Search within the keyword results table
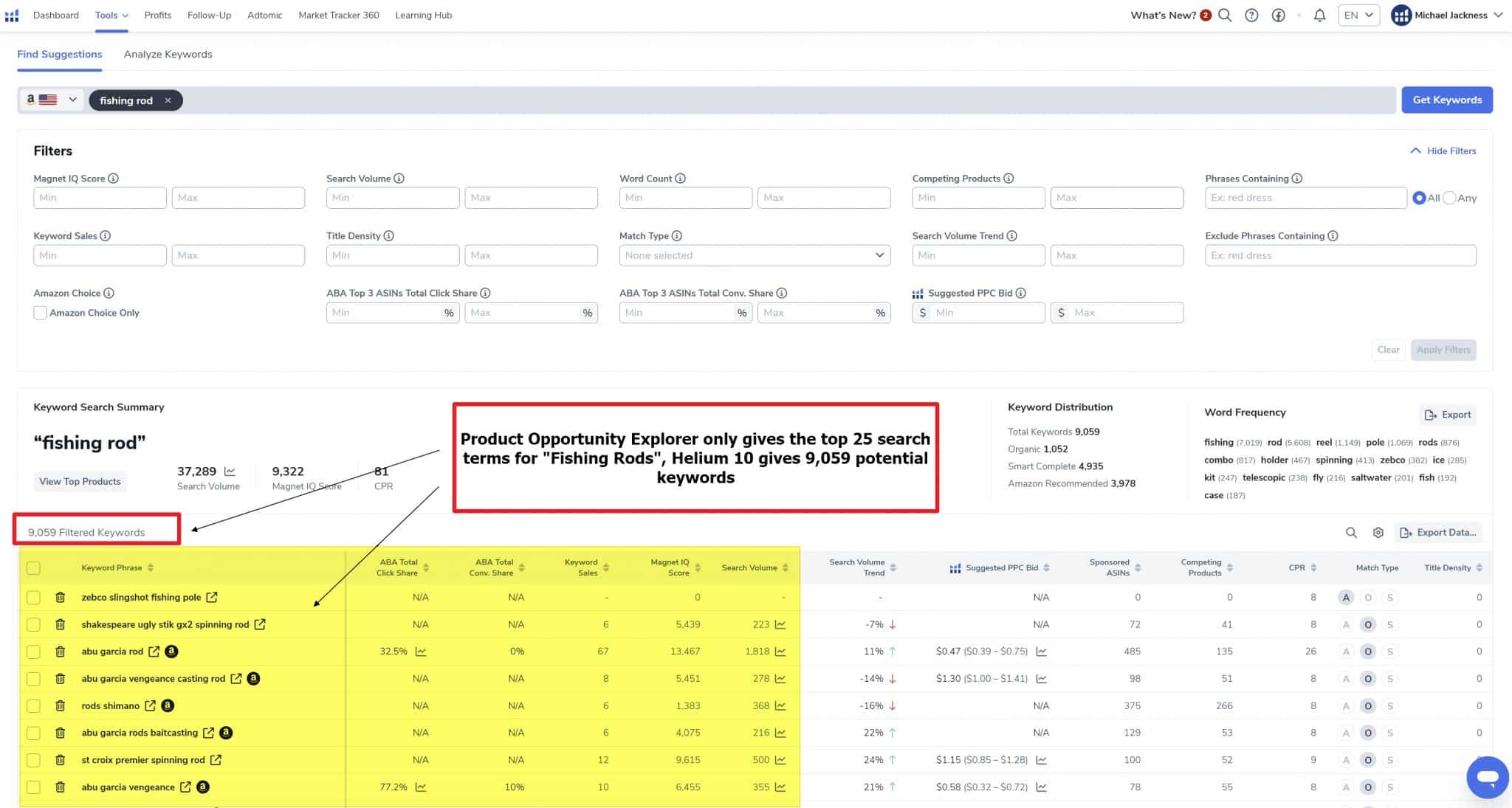 coord(1351,532)
